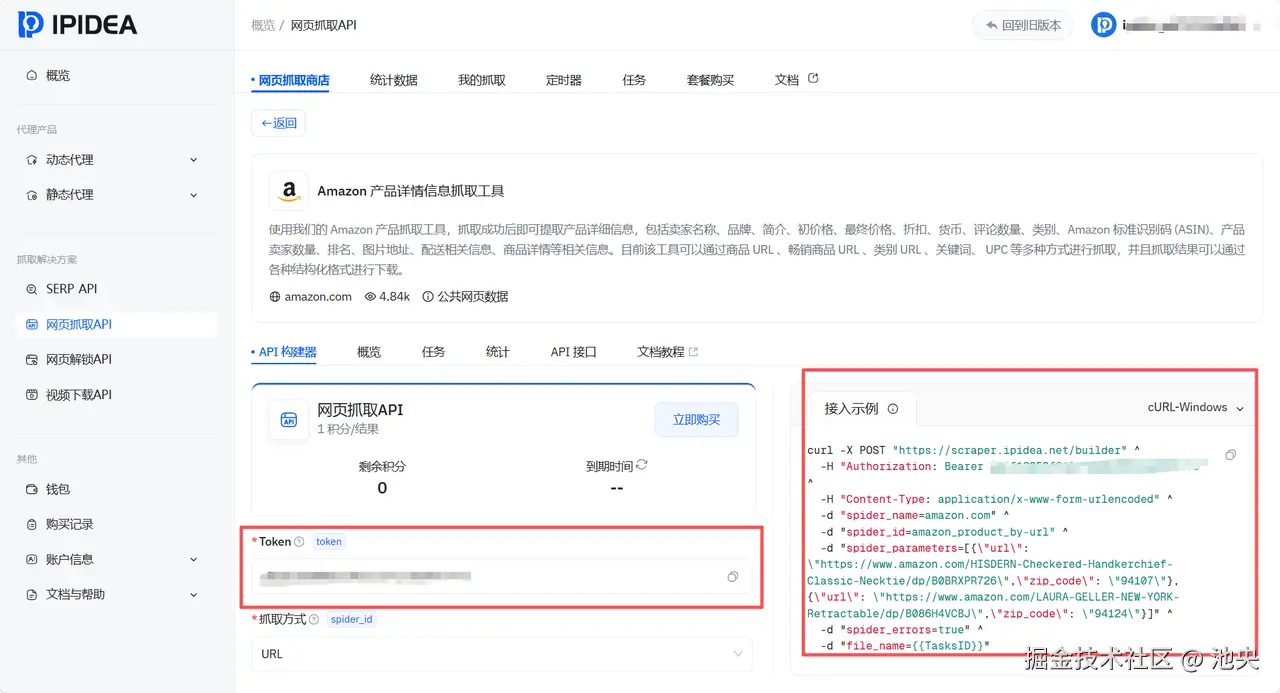This screenshot has width=1280, height=693.
Task: Switch to API 接口 tab
Action: pyautogui.click(x=574, y=352)
